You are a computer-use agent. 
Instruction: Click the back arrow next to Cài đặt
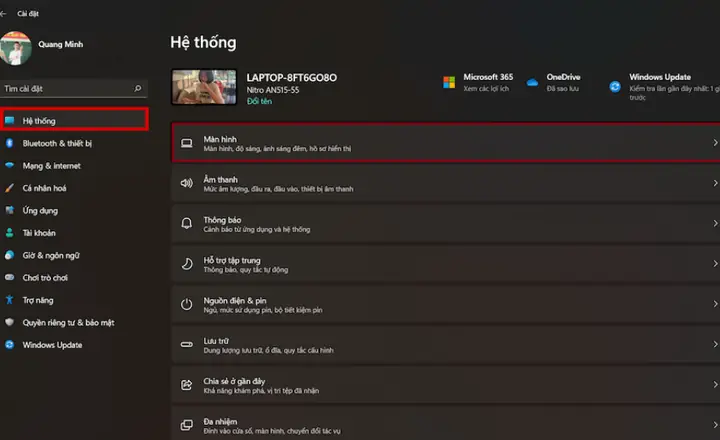pyautogui.click(x=3, y=14)
